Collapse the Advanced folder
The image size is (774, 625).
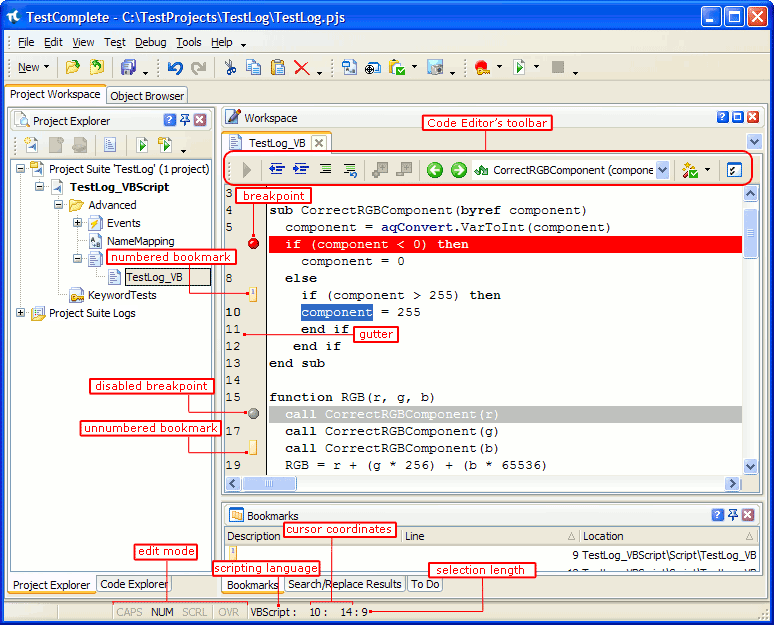[x=59, y=204]
